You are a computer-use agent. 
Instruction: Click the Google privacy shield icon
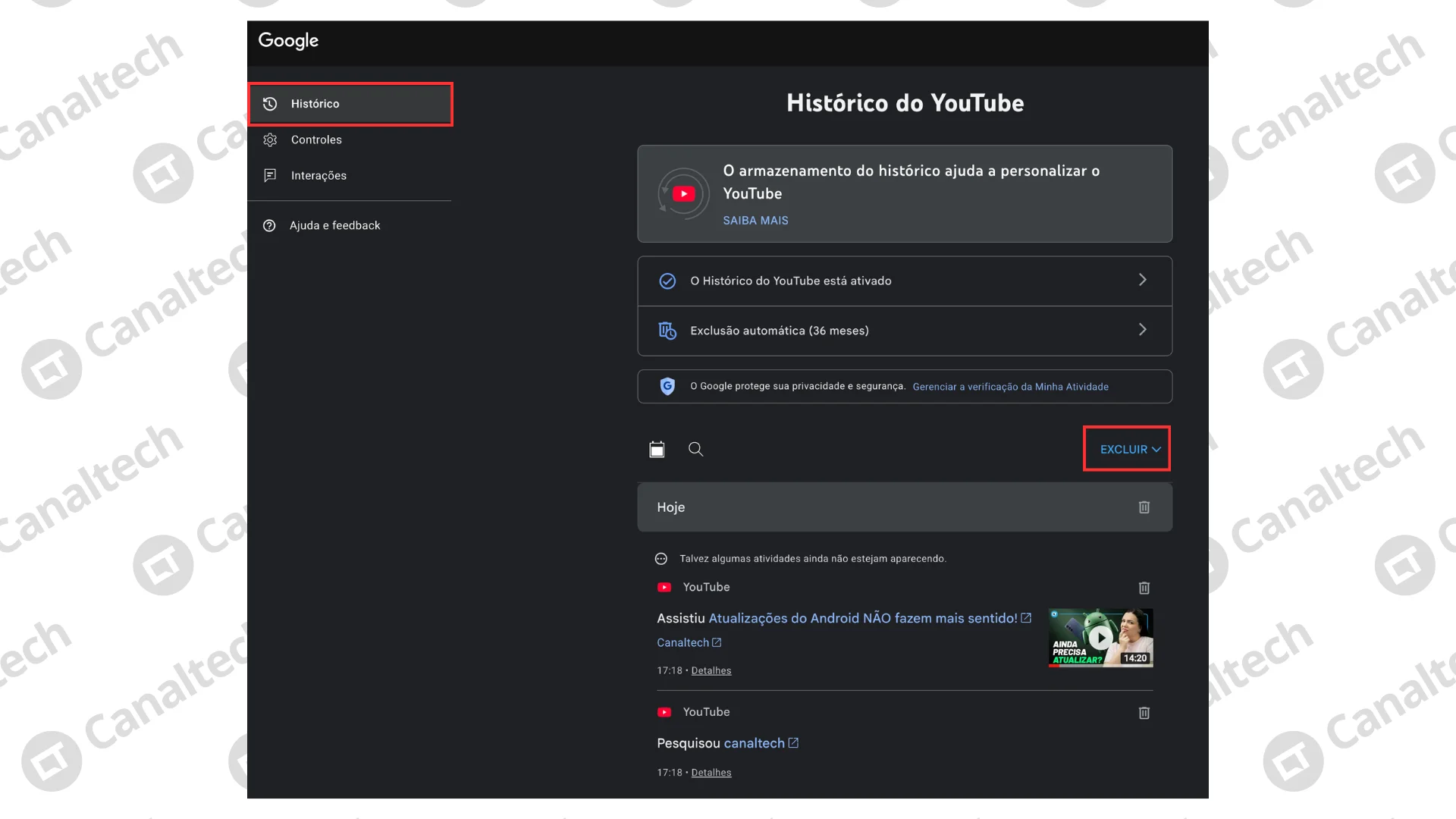[667, 387]
